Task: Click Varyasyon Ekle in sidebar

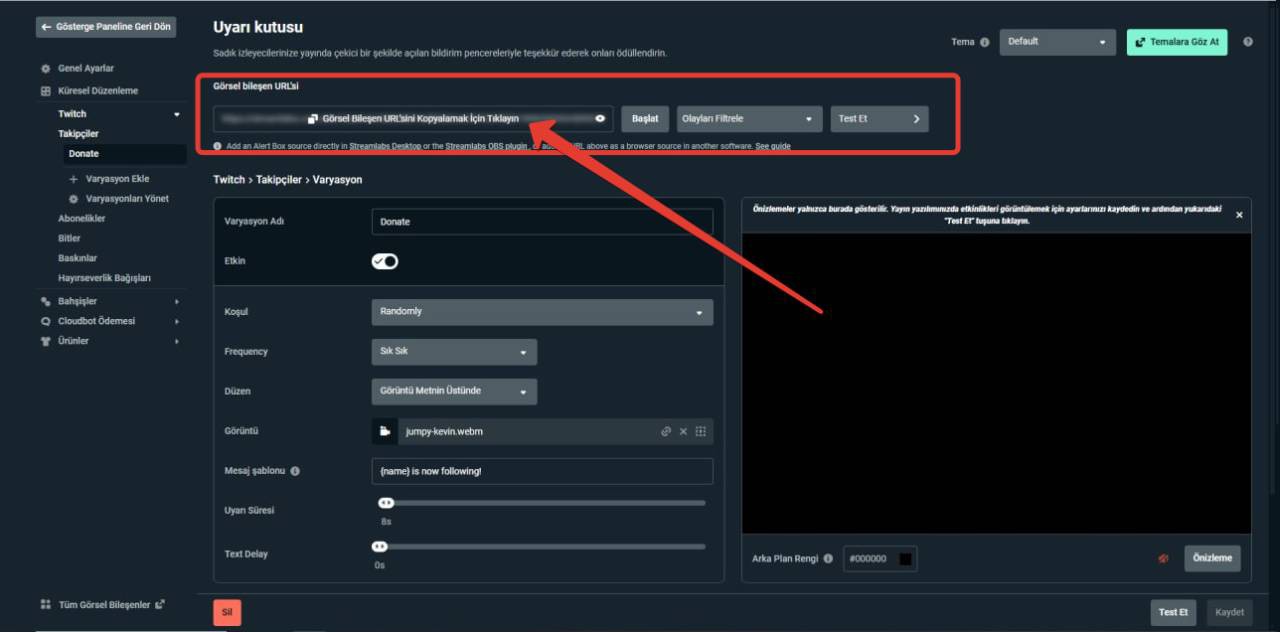Action: pyautogui.click(x=118, y=179)
